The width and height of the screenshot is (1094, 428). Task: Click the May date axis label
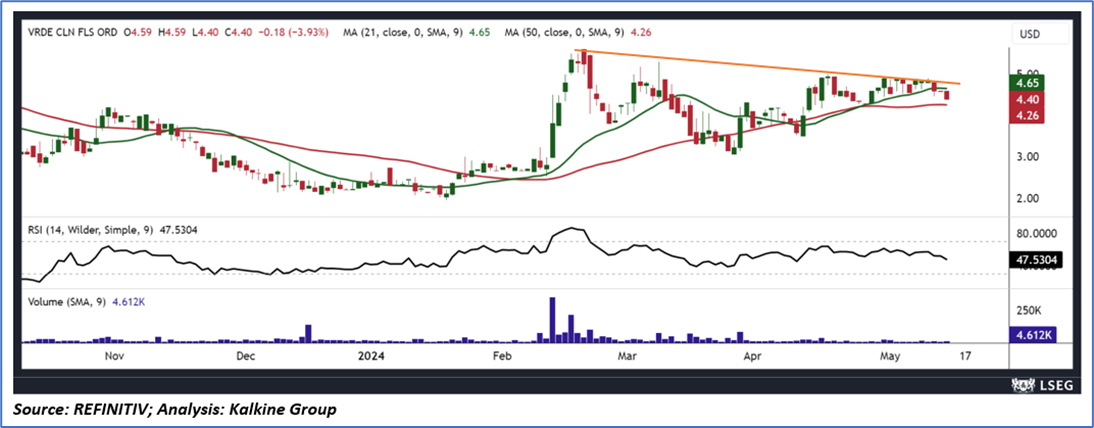tap(890, 356)
